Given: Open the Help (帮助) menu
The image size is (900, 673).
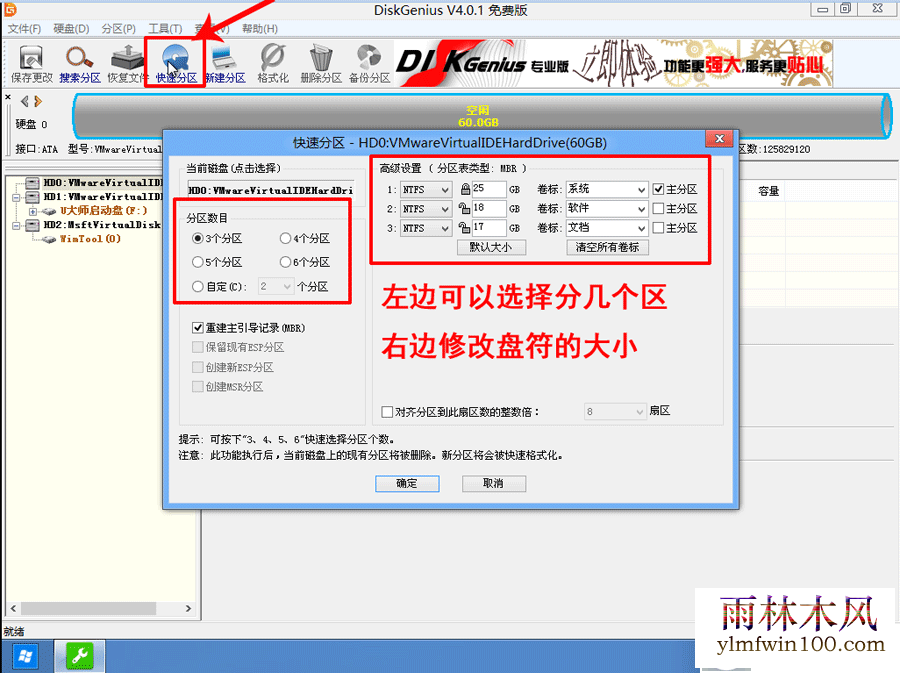Looking at the screenshot, I should 259,29.
